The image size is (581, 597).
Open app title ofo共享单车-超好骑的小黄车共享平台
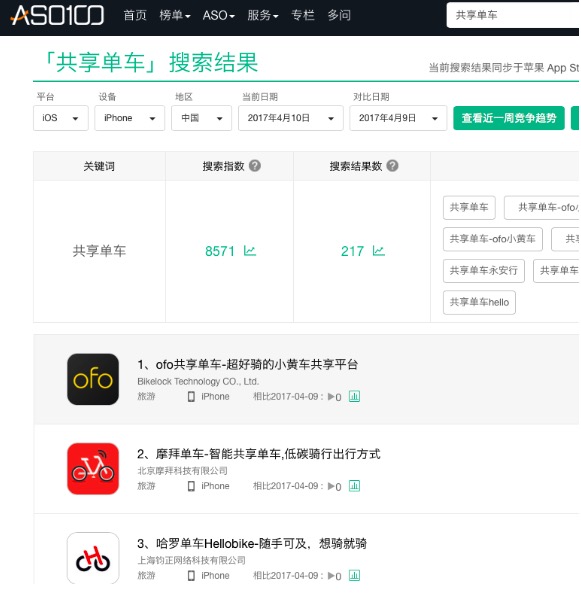247,364
